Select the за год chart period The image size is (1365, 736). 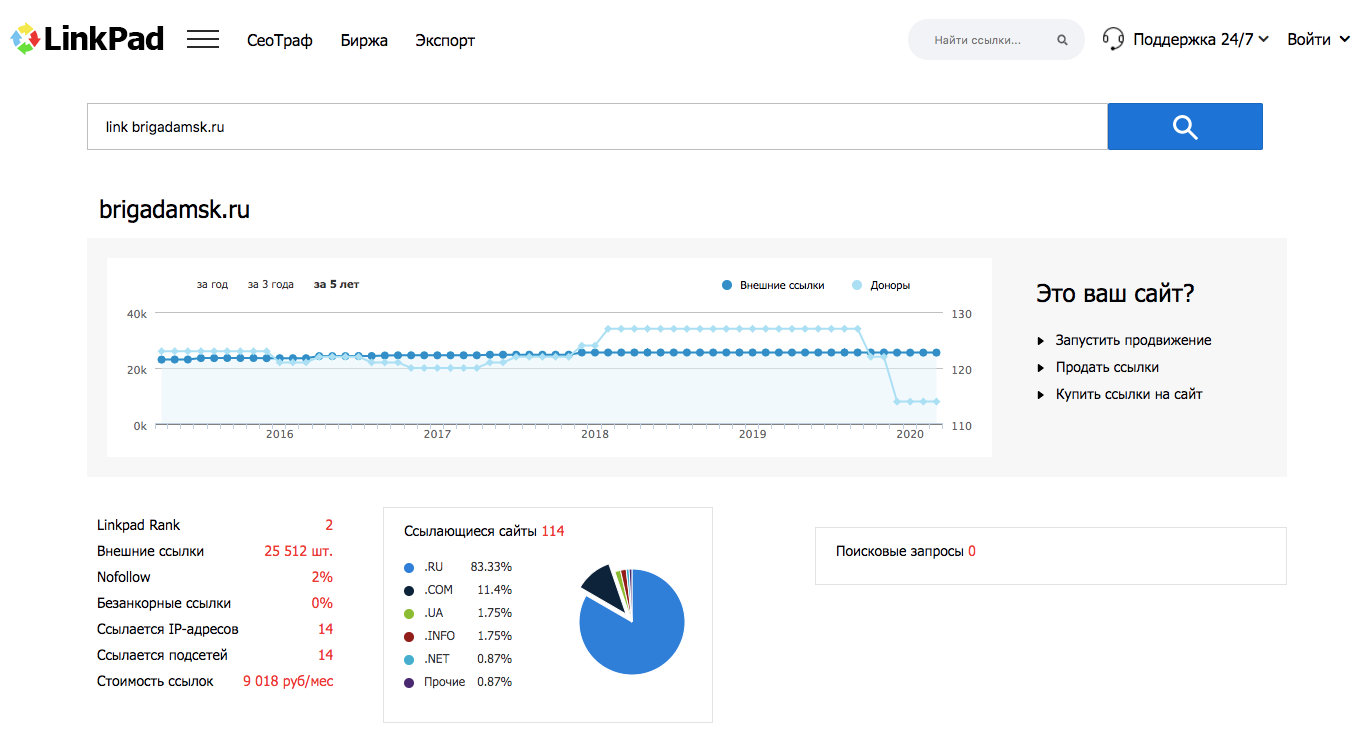coord(212,285)
